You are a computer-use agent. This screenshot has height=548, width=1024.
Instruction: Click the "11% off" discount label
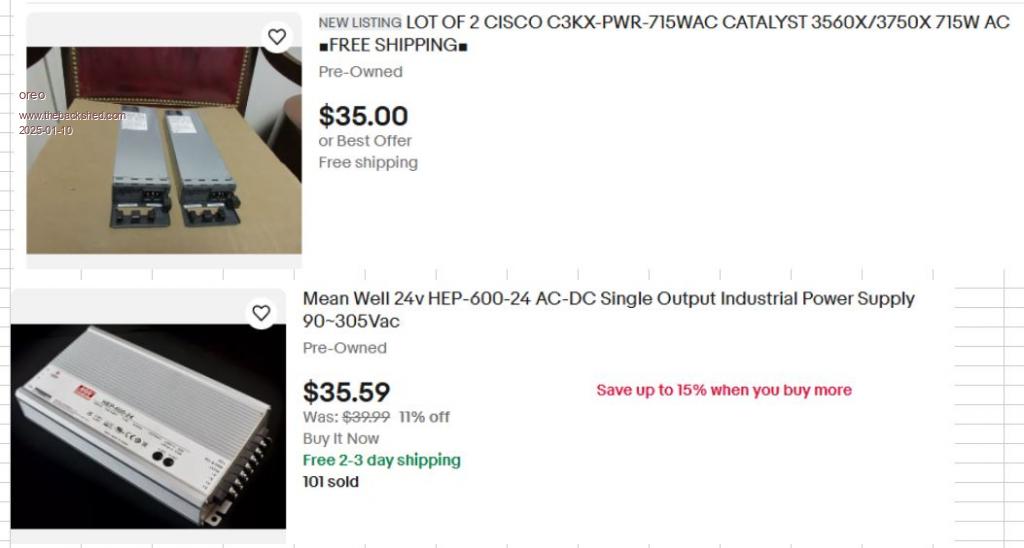coord(424,417)
